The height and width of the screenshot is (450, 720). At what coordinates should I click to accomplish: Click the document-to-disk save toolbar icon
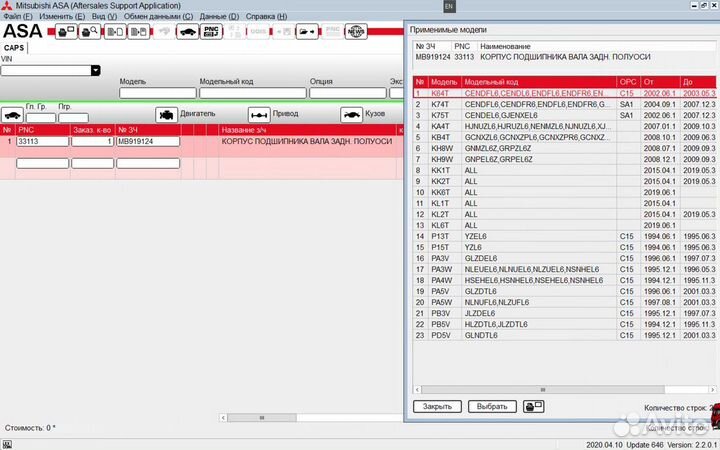click(139, 32)
